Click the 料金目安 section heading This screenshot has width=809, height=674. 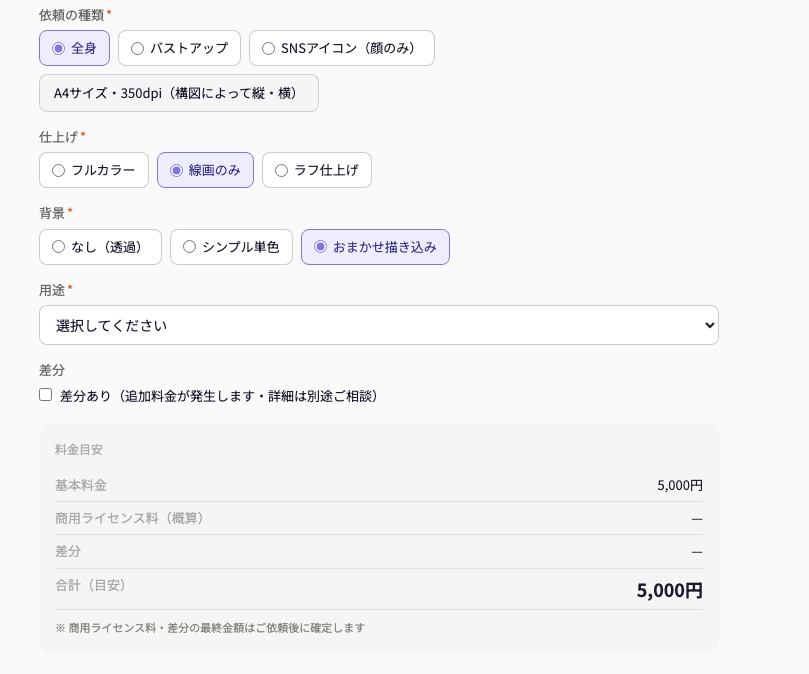[x=79, y=449]
